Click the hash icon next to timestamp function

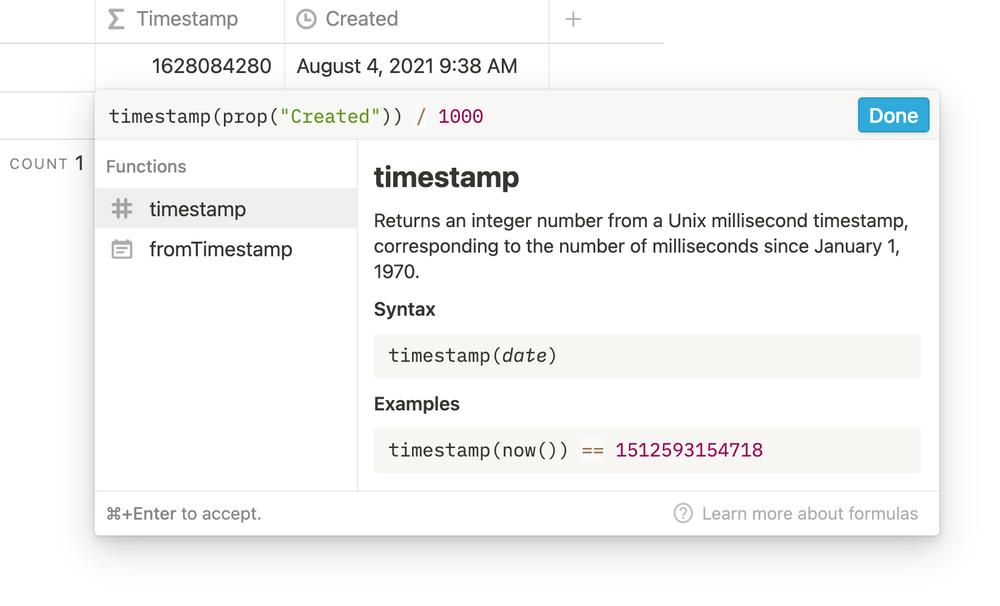pyautogui.click(x=122, y=209)
